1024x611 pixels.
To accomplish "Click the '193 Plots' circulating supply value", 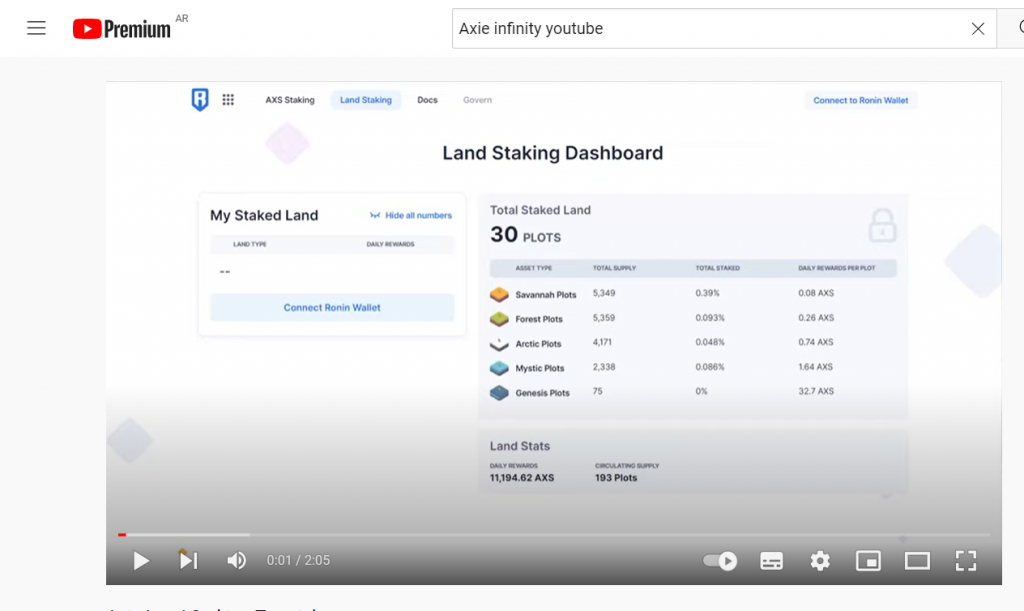I will point(616,478).
